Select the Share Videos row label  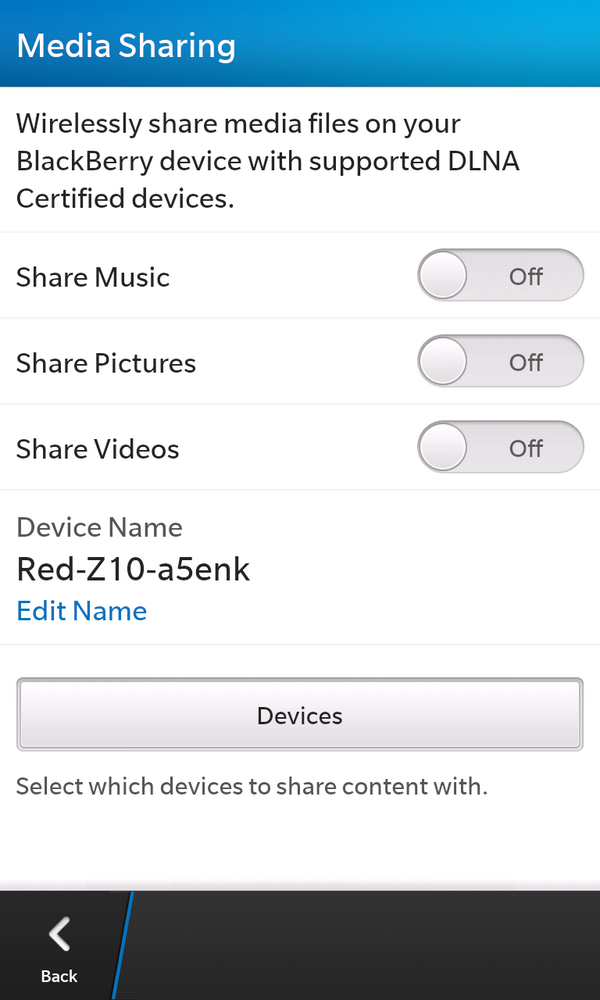click(x=98, y=449)
